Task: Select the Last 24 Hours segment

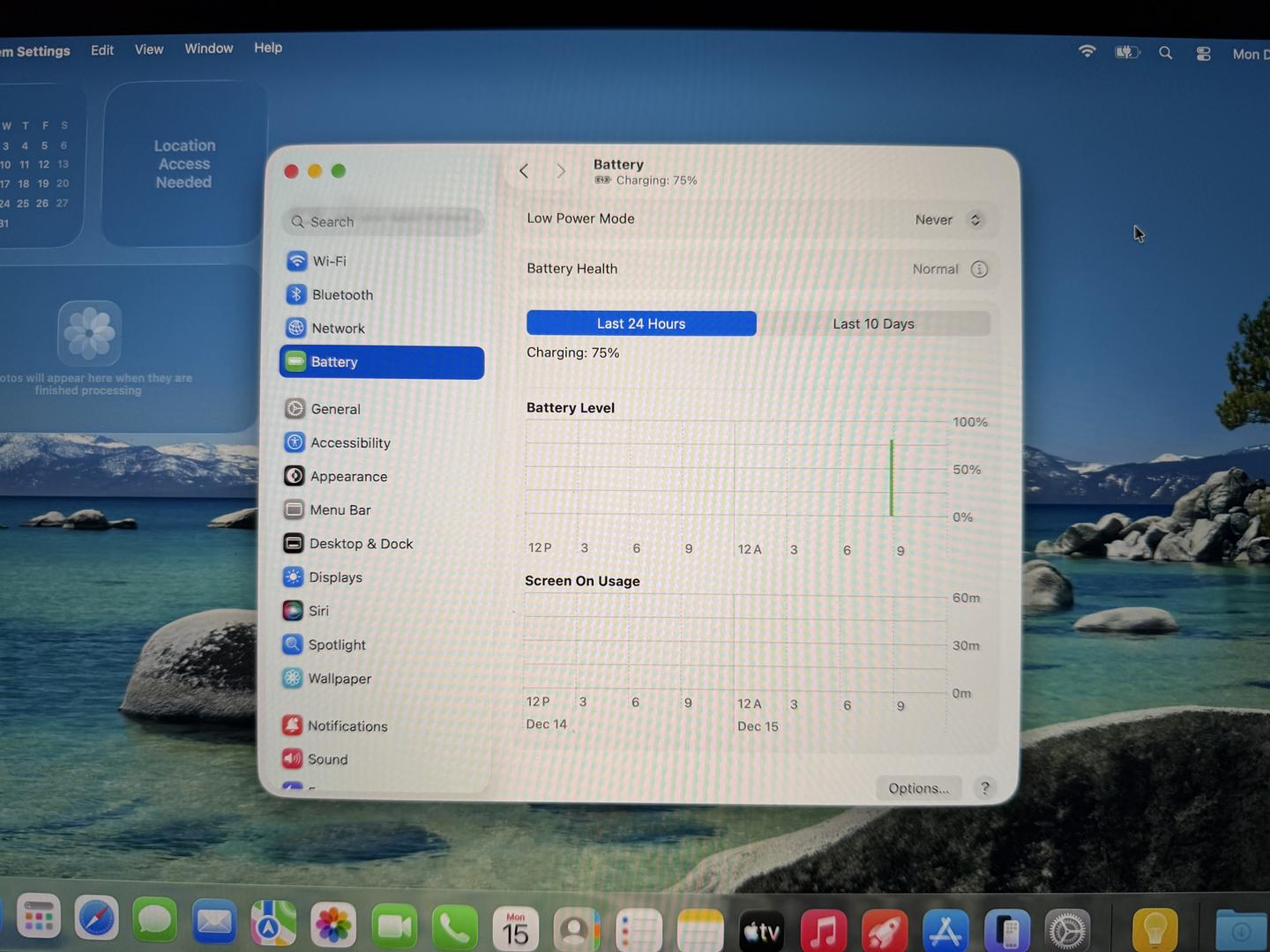Action: click(x=641, y=324)
